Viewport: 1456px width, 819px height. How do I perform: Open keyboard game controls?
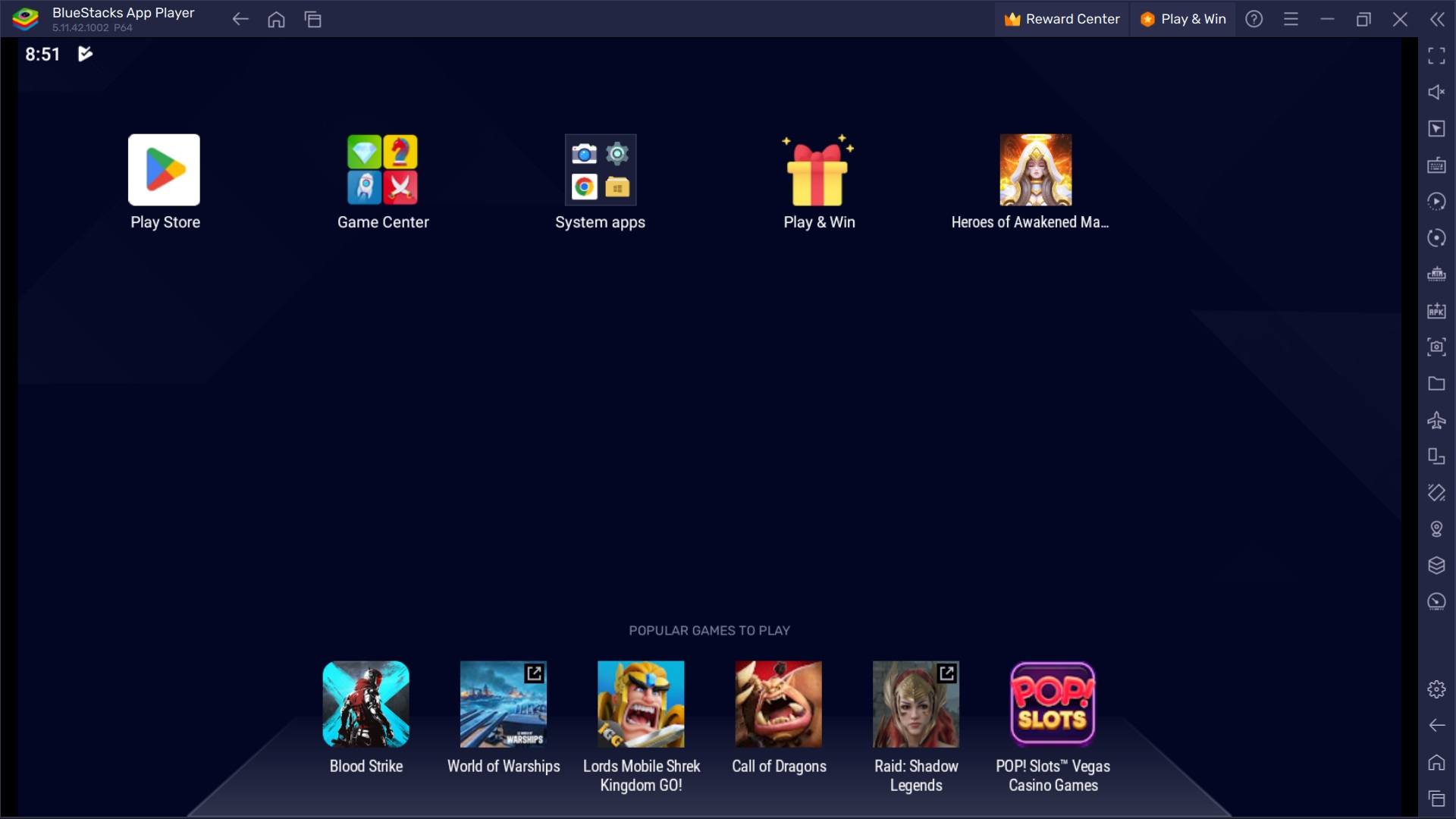pyautogui.click(x=1436, y=165)
